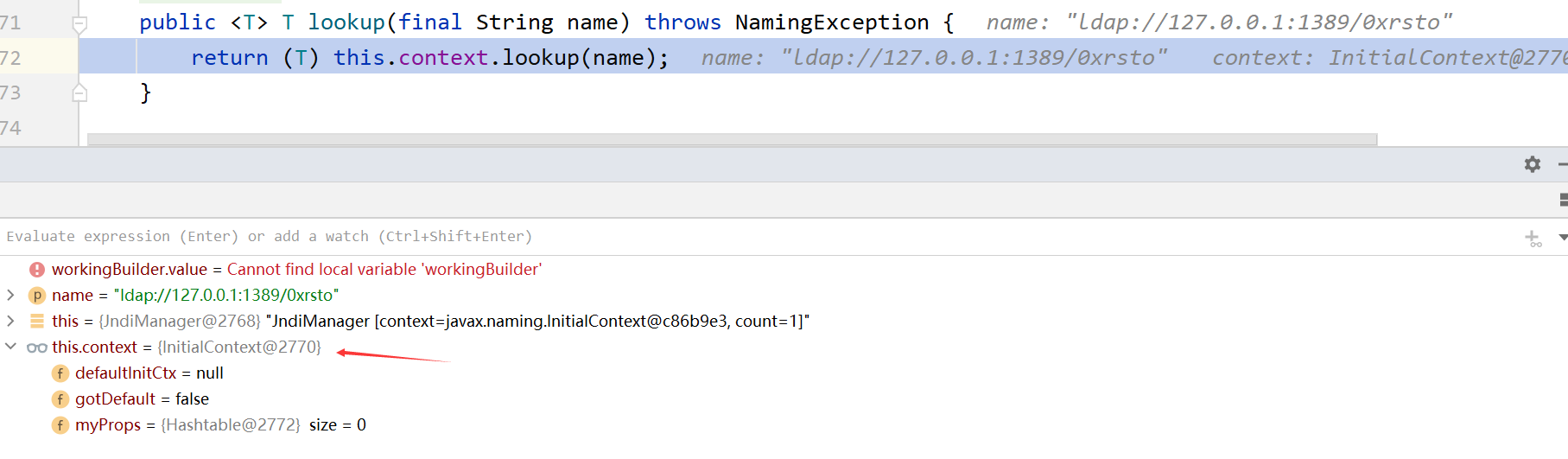Click field icon beside myProps
This screenshot has width=1568, height=459.
coord(60,425)
